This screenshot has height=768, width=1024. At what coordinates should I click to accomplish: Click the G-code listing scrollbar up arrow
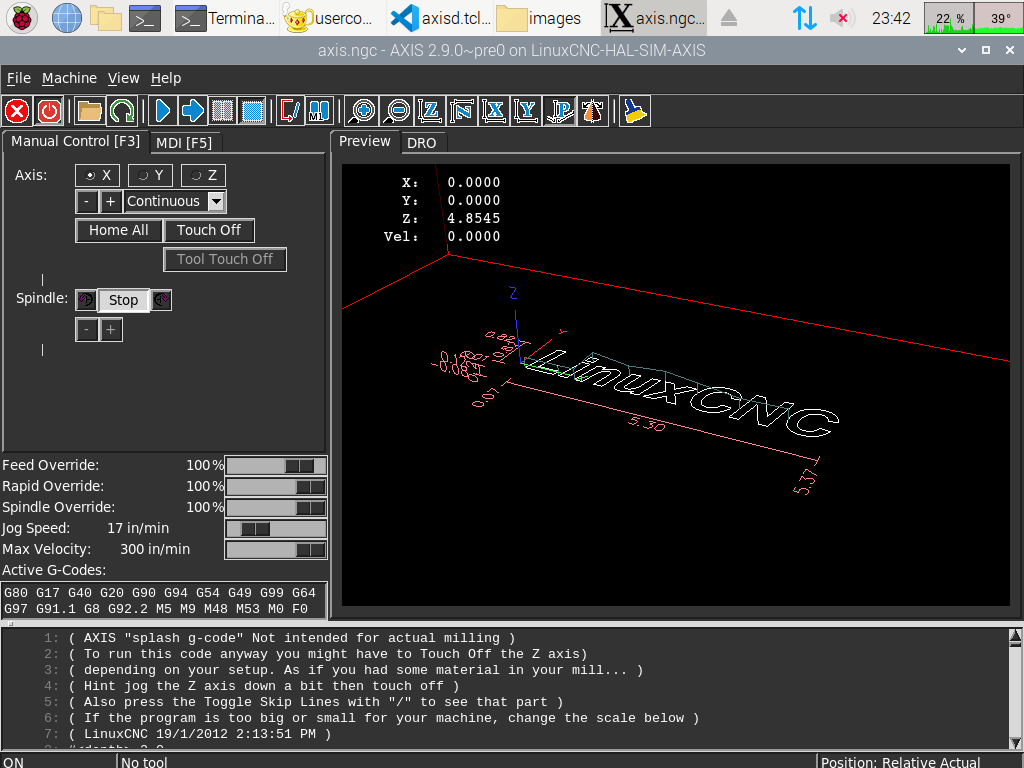pos(1015,636)
